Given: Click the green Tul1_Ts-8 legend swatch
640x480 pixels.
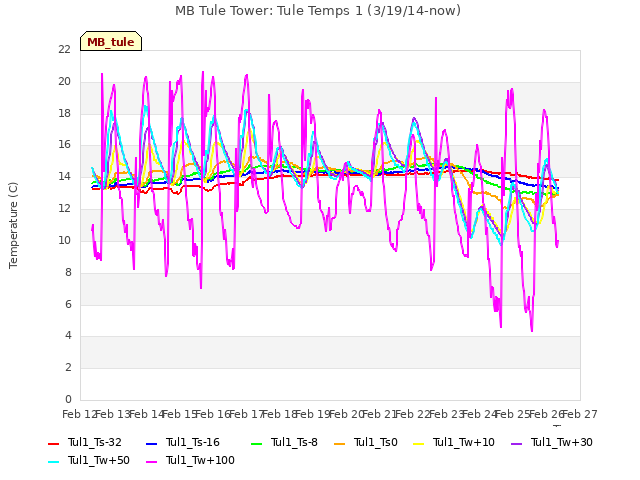Looking at the screenshot, I should (x=257, y=443).
